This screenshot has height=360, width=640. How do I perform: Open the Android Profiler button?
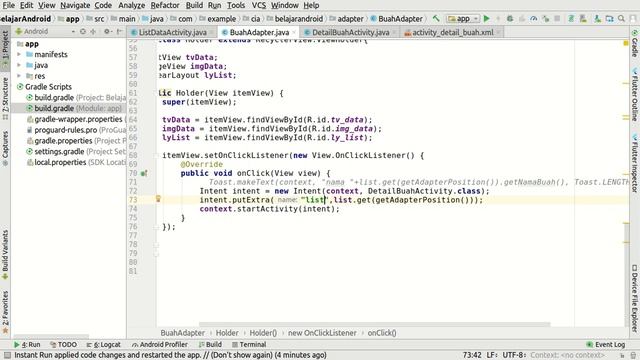tap(159, 344)
